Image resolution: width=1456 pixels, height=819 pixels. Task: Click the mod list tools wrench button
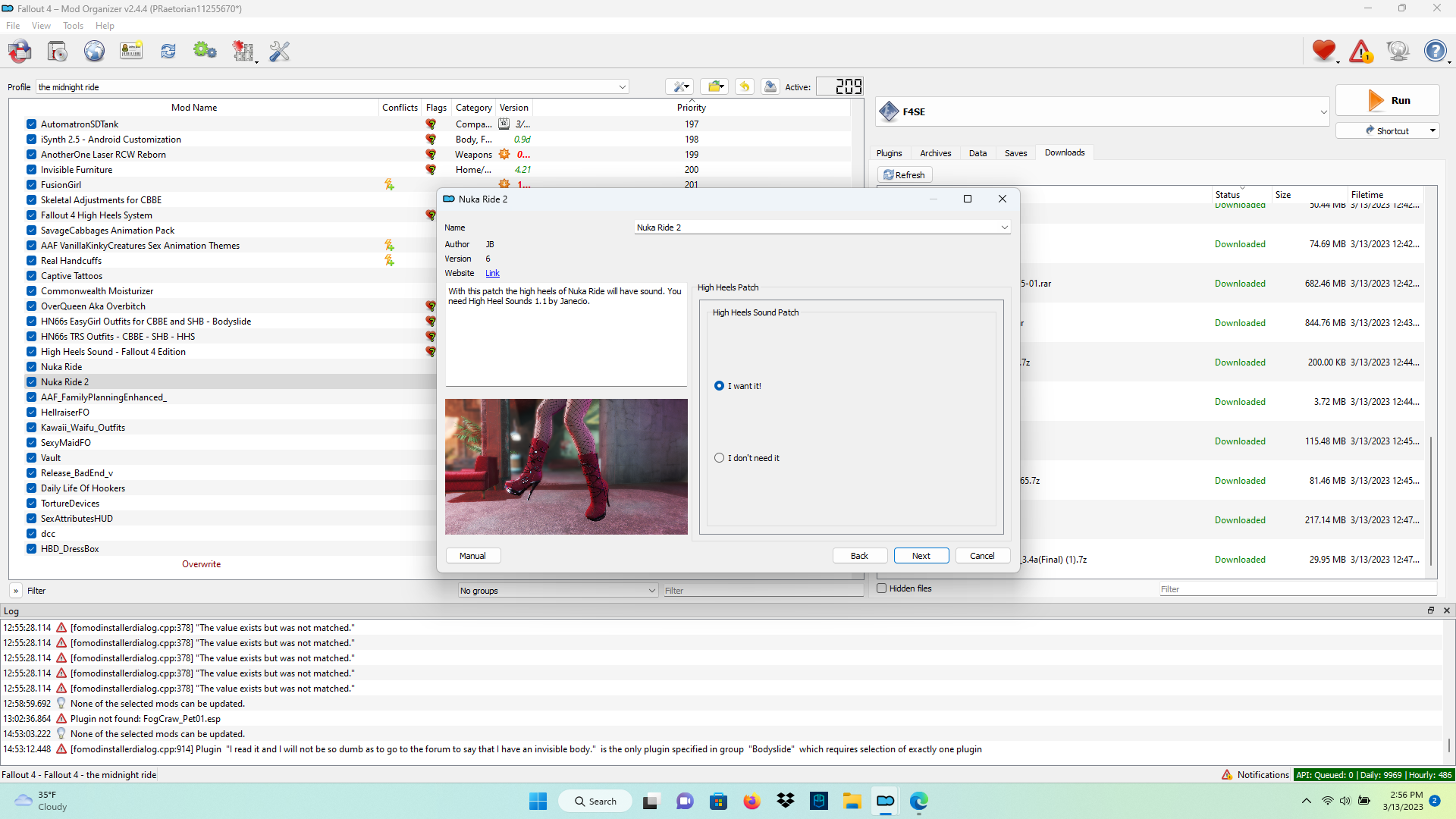680,86
